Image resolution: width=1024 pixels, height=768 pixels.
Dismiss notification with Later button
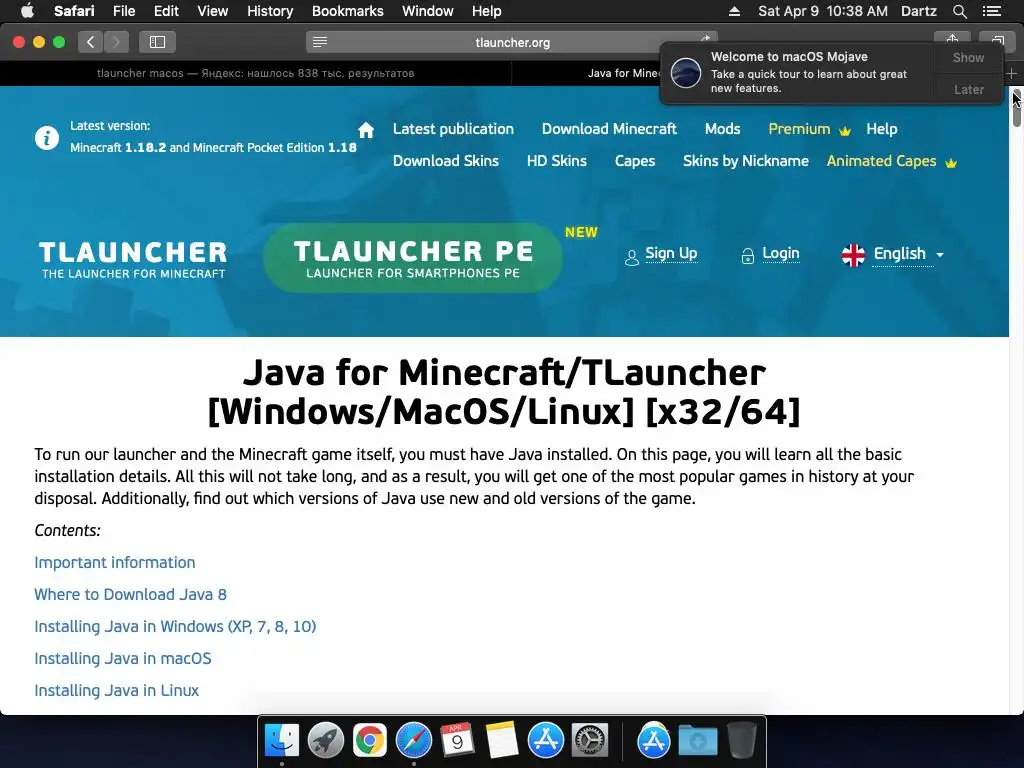coord(968,89)
